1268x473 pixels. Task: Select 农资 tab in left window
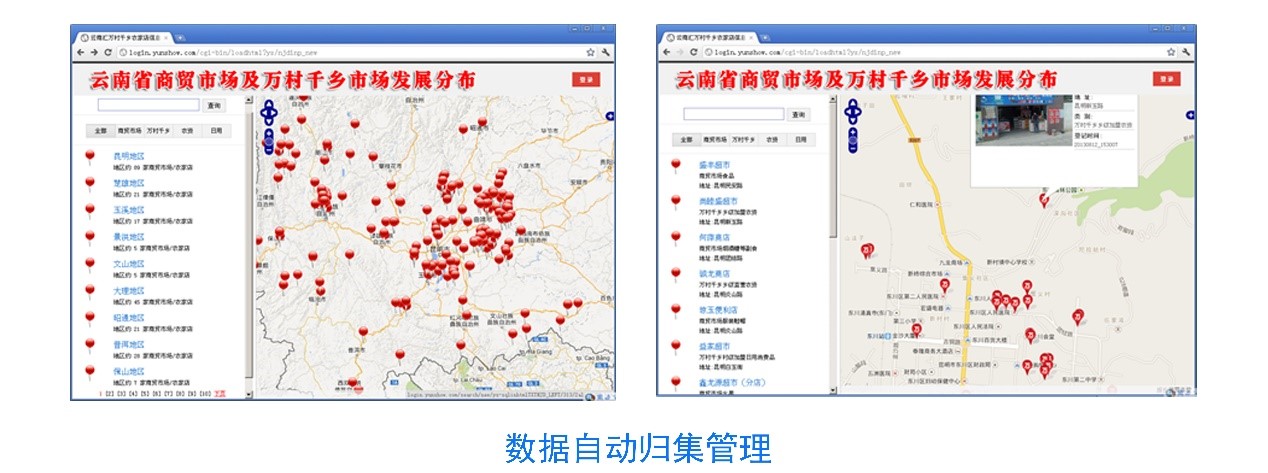[186, 131]
